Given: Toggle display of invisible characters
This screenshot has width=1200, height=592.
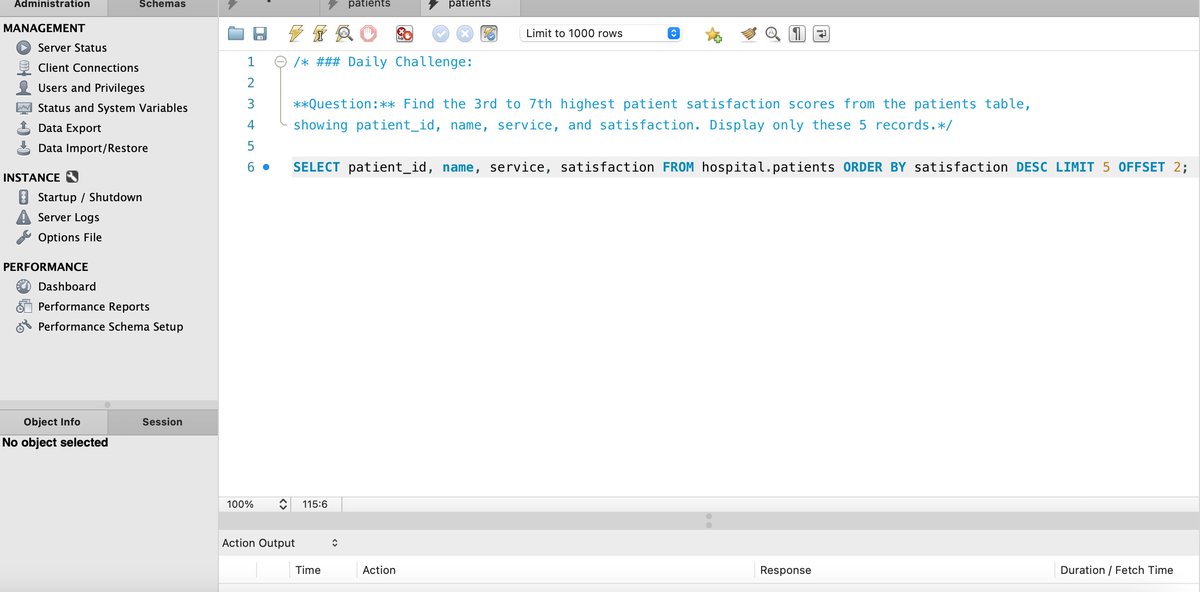Looking at the screenshot, I should click(x=796, y=33).
